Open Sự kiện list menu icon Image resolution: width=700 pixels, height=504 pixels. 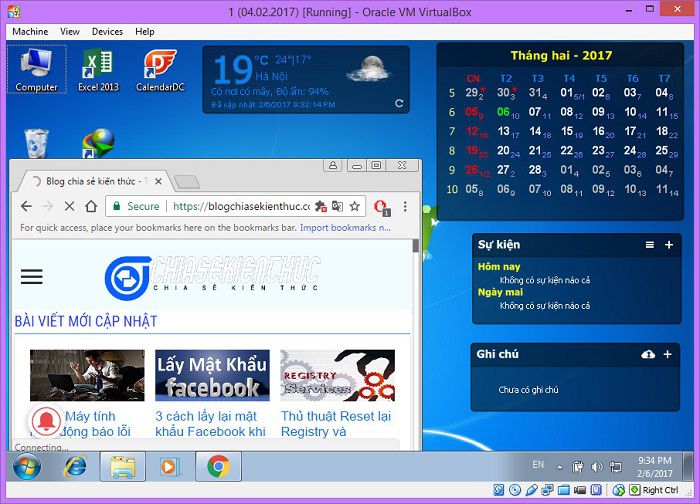[650, 245]
